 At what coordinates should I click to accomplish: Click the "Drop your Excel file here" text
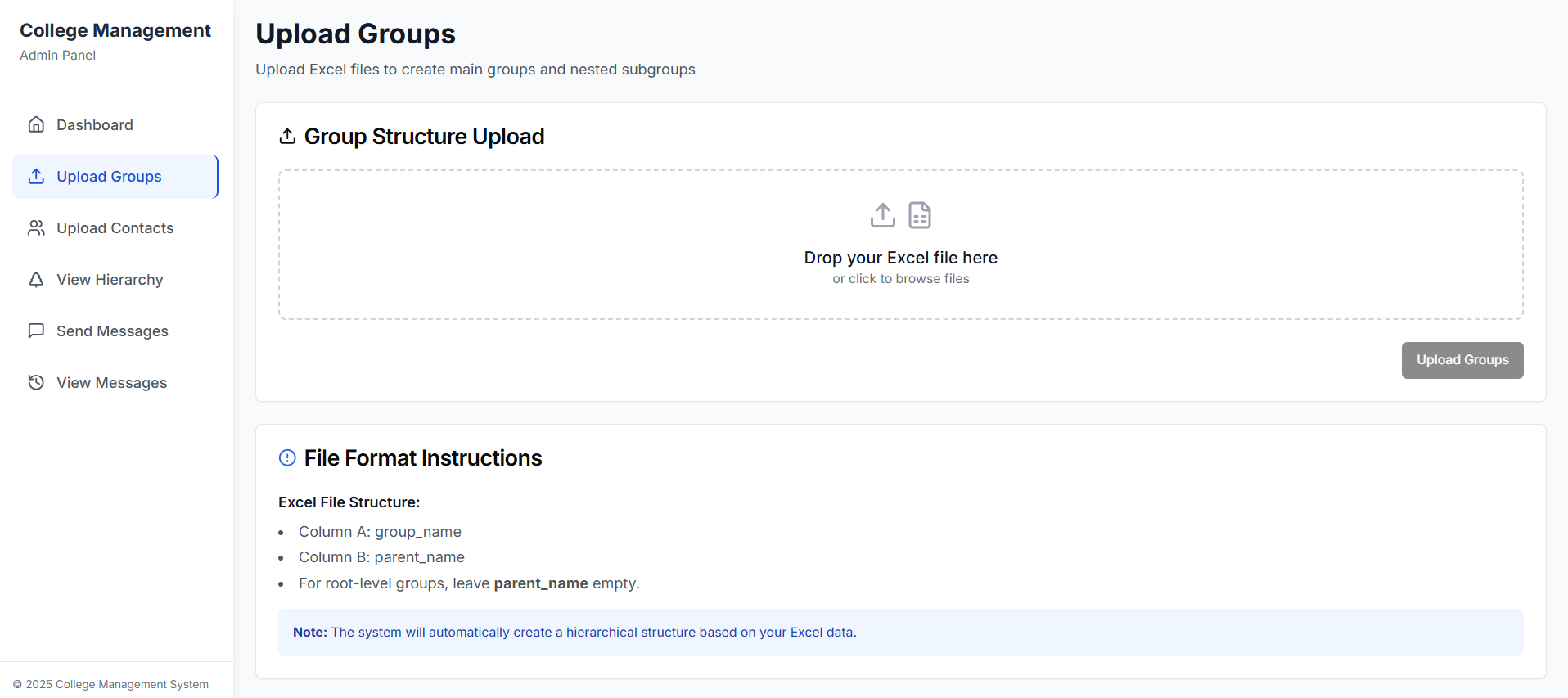[901, 258]
